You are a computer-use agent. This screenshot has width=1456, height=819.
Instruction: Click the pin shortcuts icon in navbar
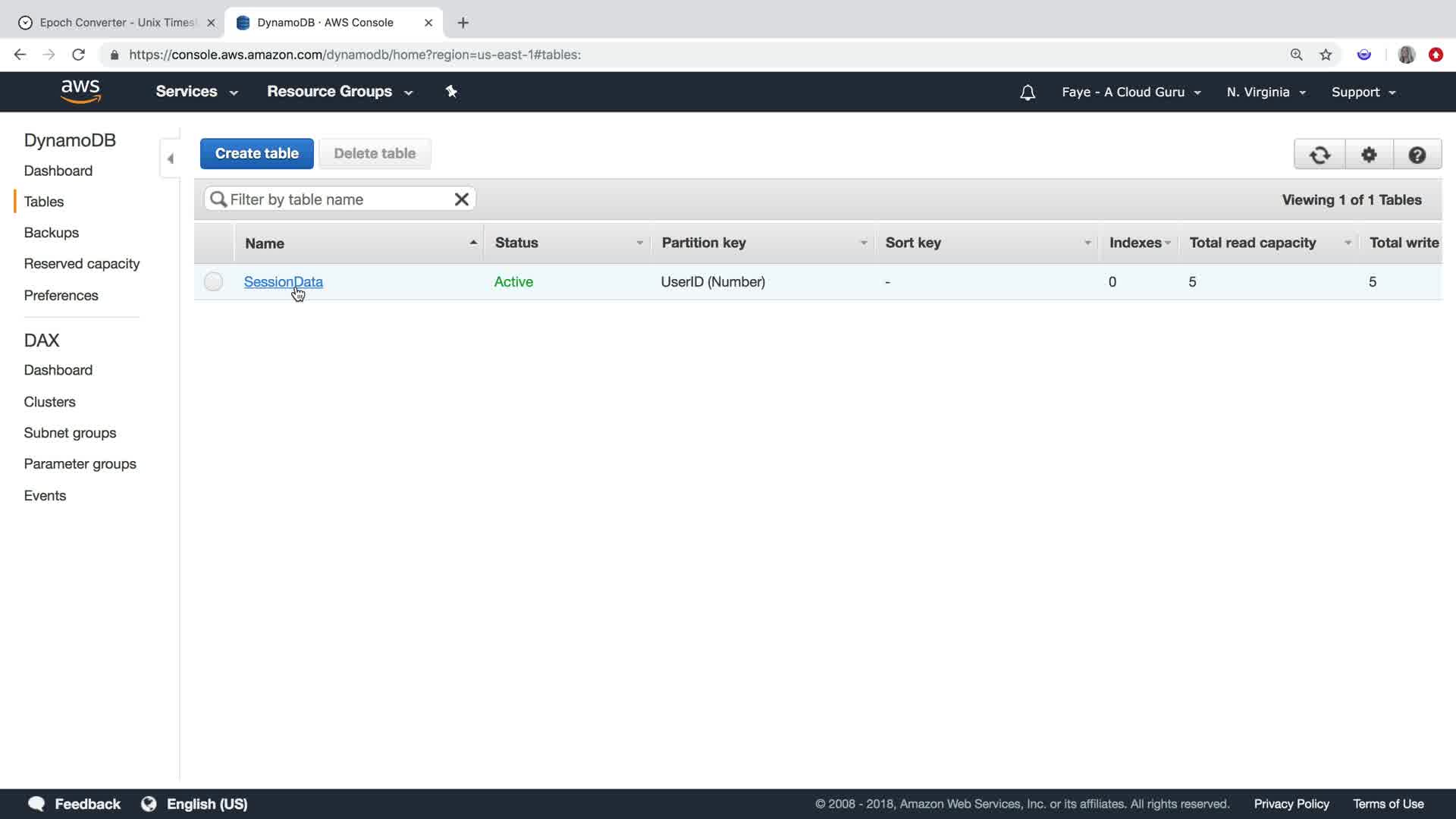point(451,92)
